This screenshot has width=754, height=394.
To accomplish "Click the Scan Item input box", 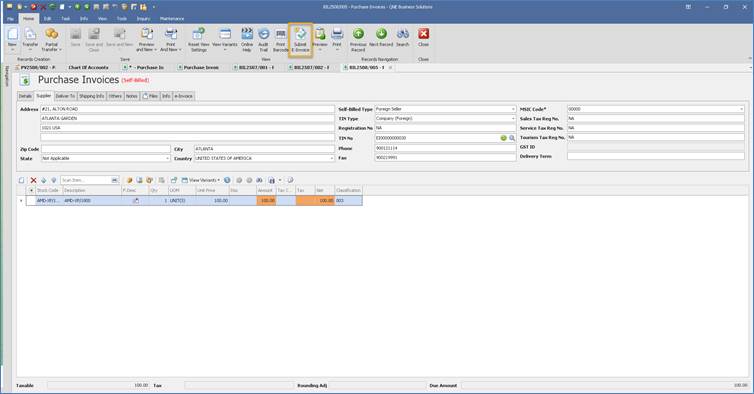I will 86,180.
